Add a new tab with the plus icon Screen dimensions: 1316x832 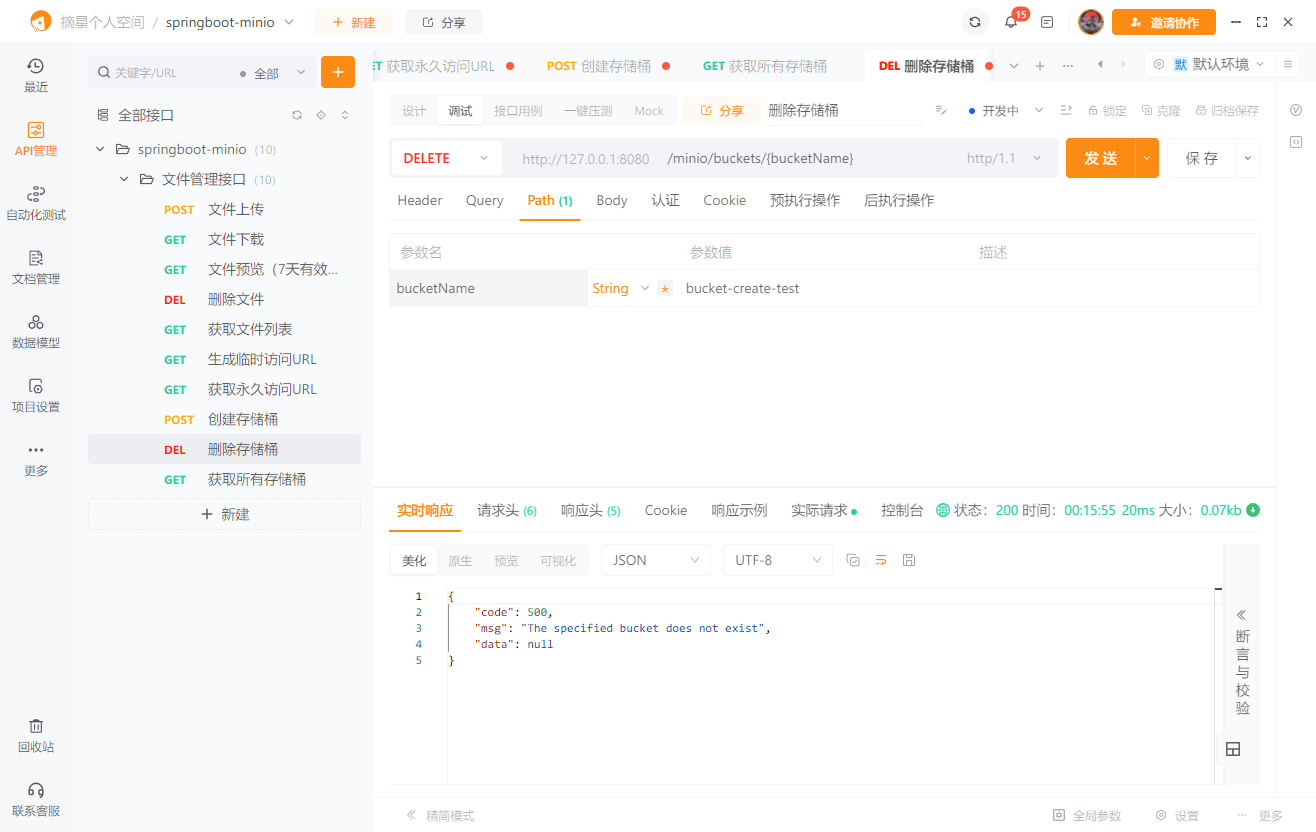tap(1040, 66)
